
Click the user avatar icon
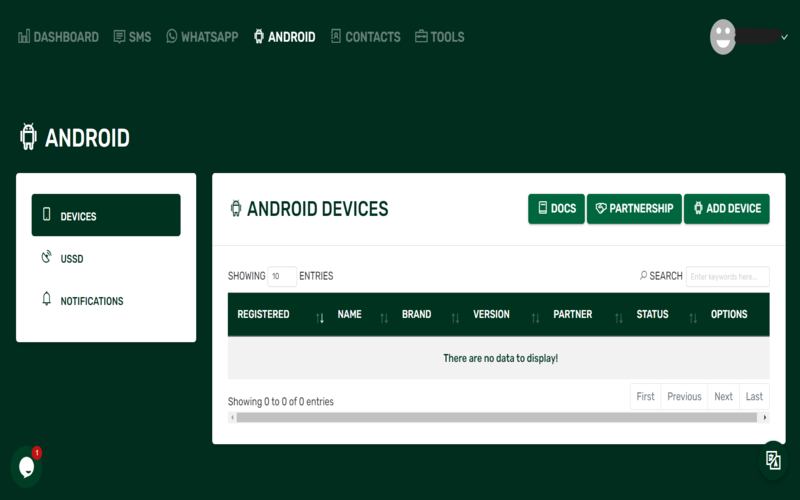[x=723, y=37]
